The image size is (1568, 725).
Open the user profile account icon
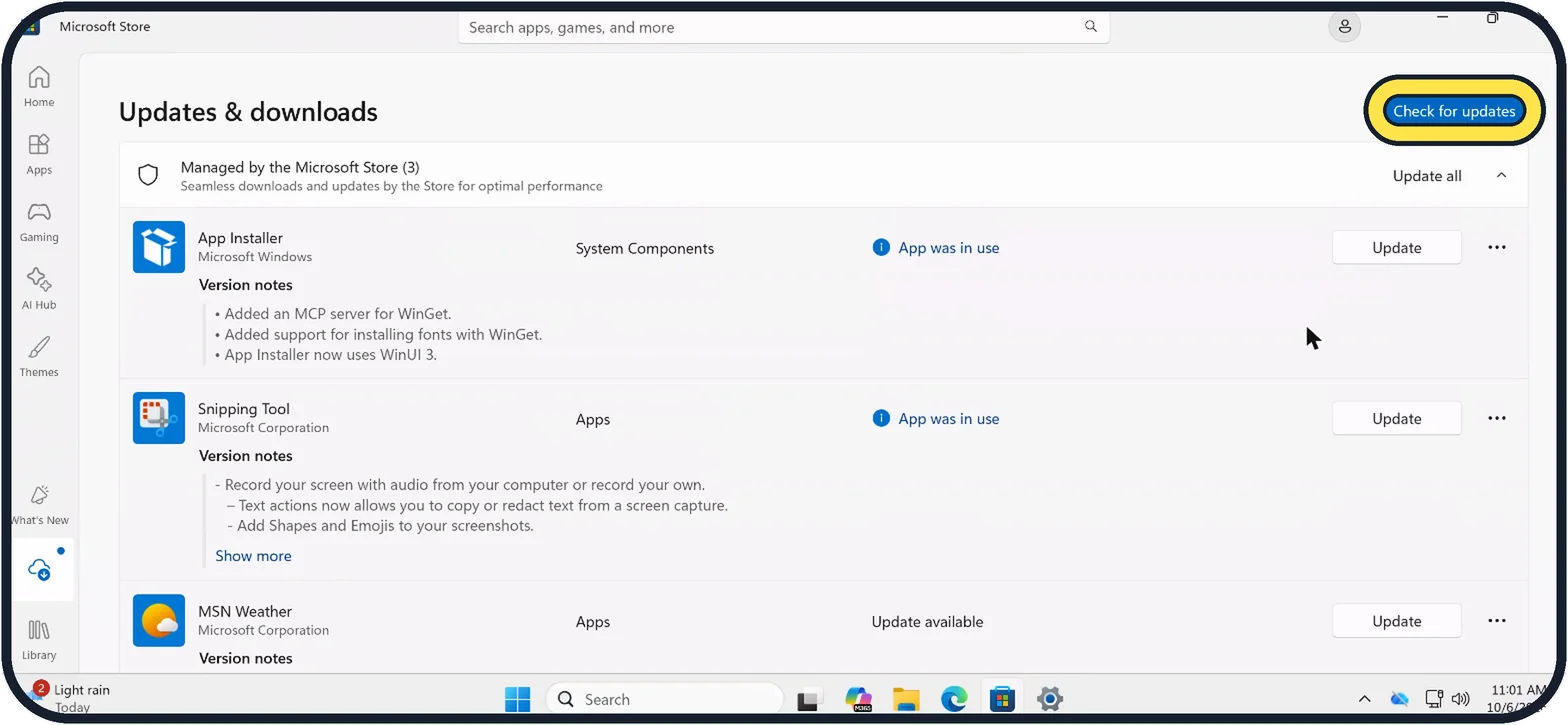1345,27
